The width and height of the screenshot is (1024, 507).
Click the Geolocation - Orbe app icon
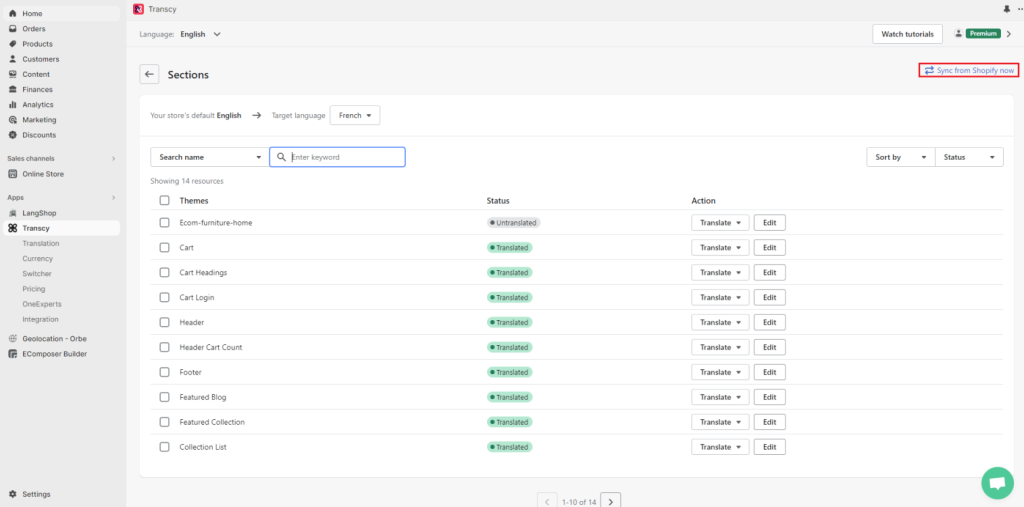[12, 338]
